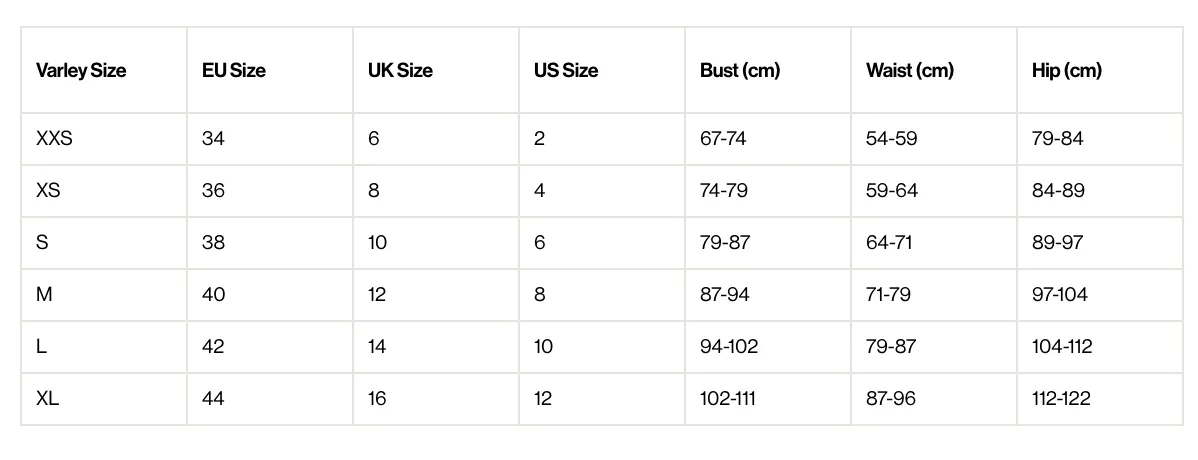Select the XXS size row label
Screen dimensions: 1198x460
point(54,138)
